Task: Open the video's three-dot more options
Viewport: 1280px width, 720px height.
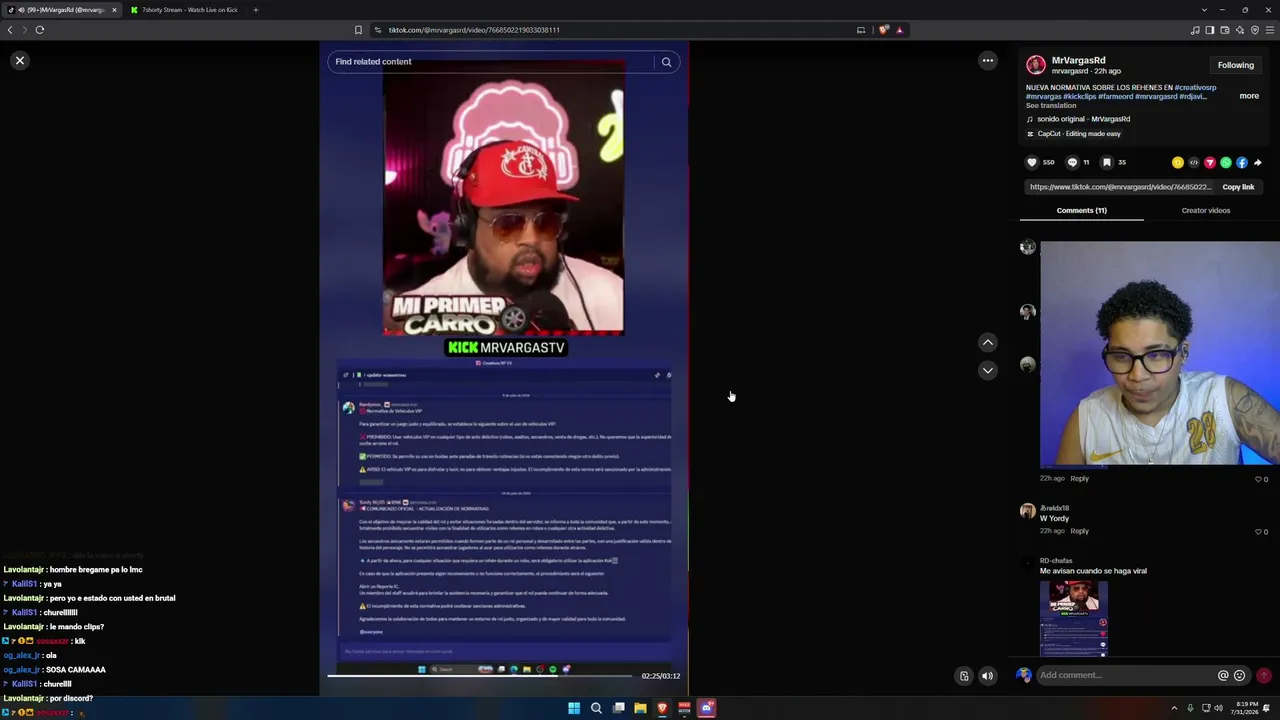Action: [988, 61]
